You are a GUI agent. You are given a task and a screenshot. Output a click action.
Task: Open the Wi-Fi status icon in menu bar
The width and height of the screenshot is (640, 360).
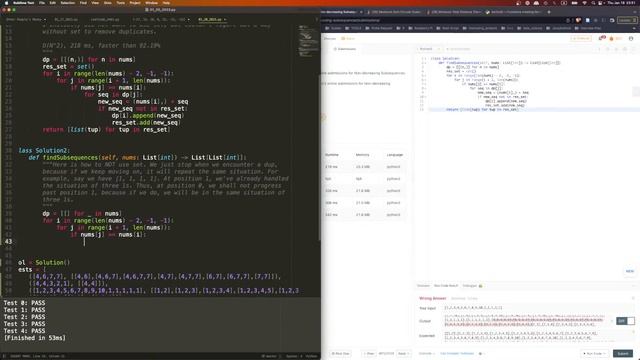tap(584, 3)
